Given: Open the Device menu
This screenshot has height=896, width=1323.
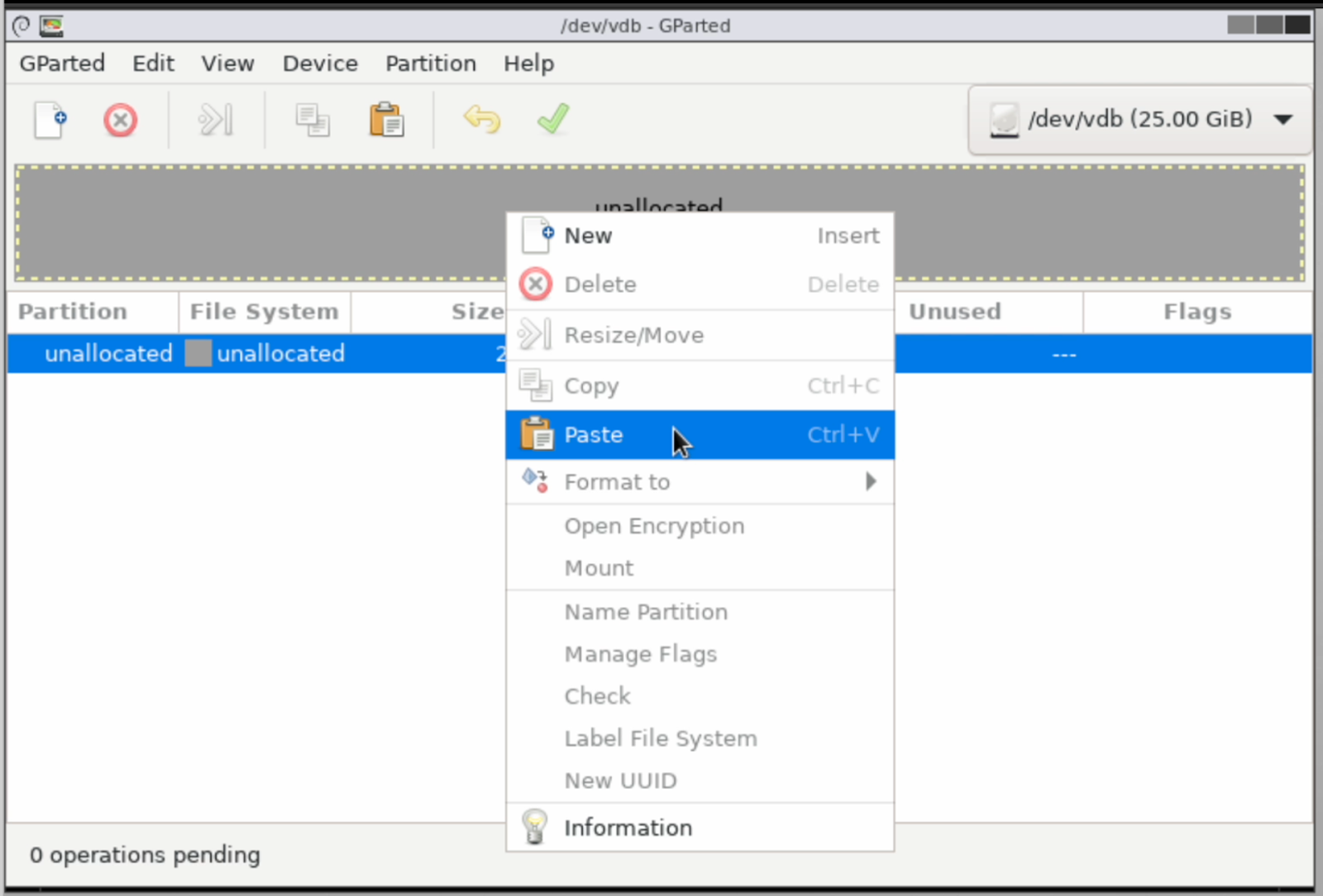Looking at the screenshot, I should pos(320,64).
